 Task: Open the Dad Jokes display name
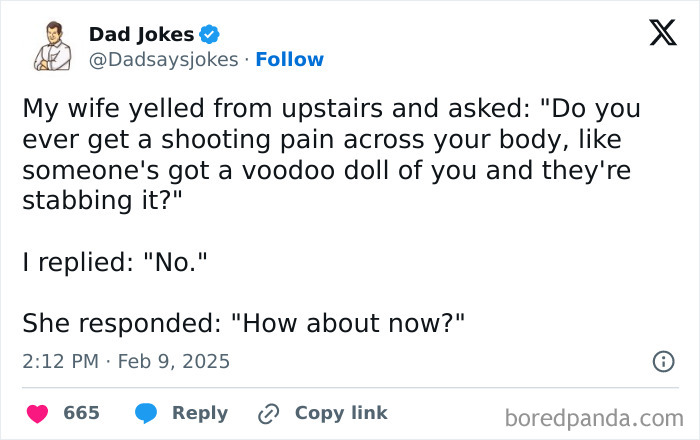click(142, 35)
